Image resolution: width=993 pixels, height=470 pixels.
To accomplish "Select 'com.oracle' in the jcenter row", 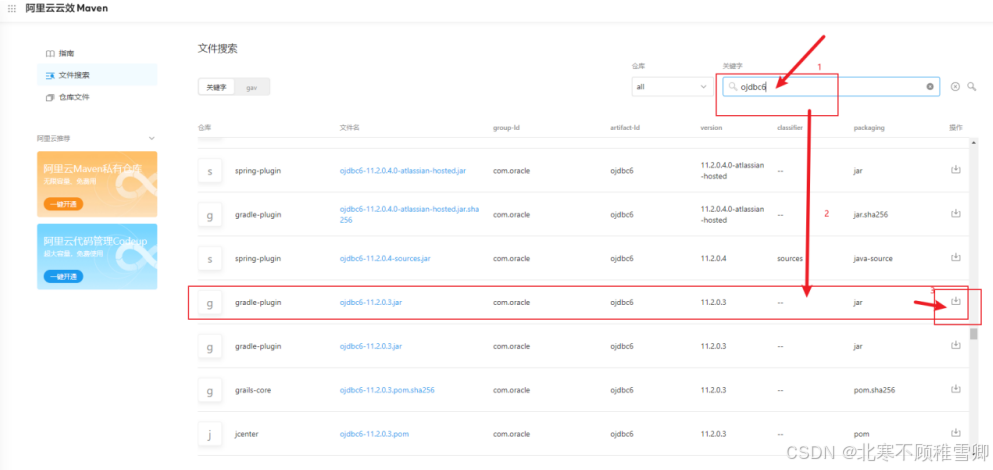I will coord(511,434).
